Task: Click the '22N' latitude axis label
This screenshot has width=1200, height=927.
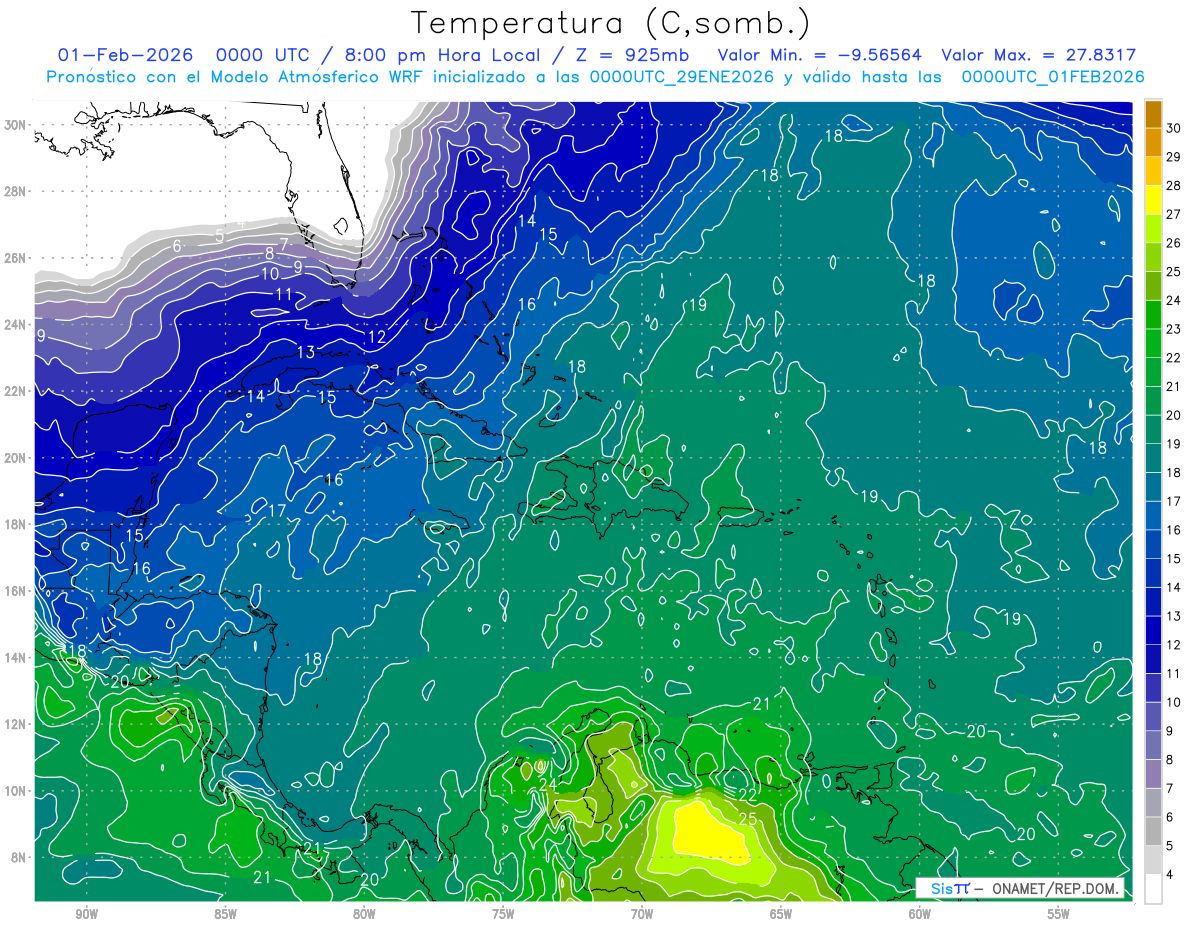Action: tap(17, 391)
